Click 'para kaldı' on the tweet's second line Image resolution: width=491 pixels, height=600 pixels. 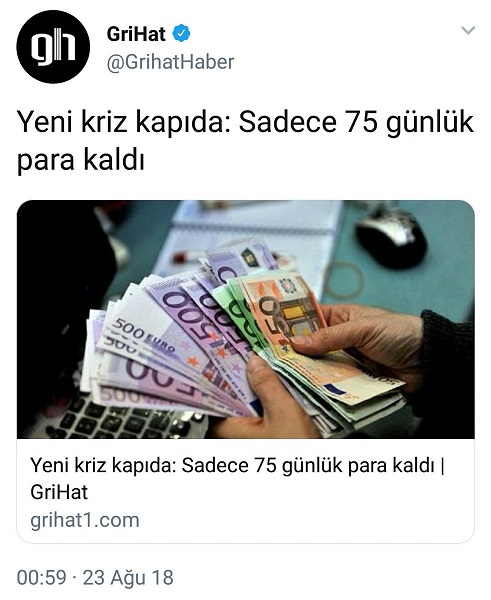coord(81,160)
